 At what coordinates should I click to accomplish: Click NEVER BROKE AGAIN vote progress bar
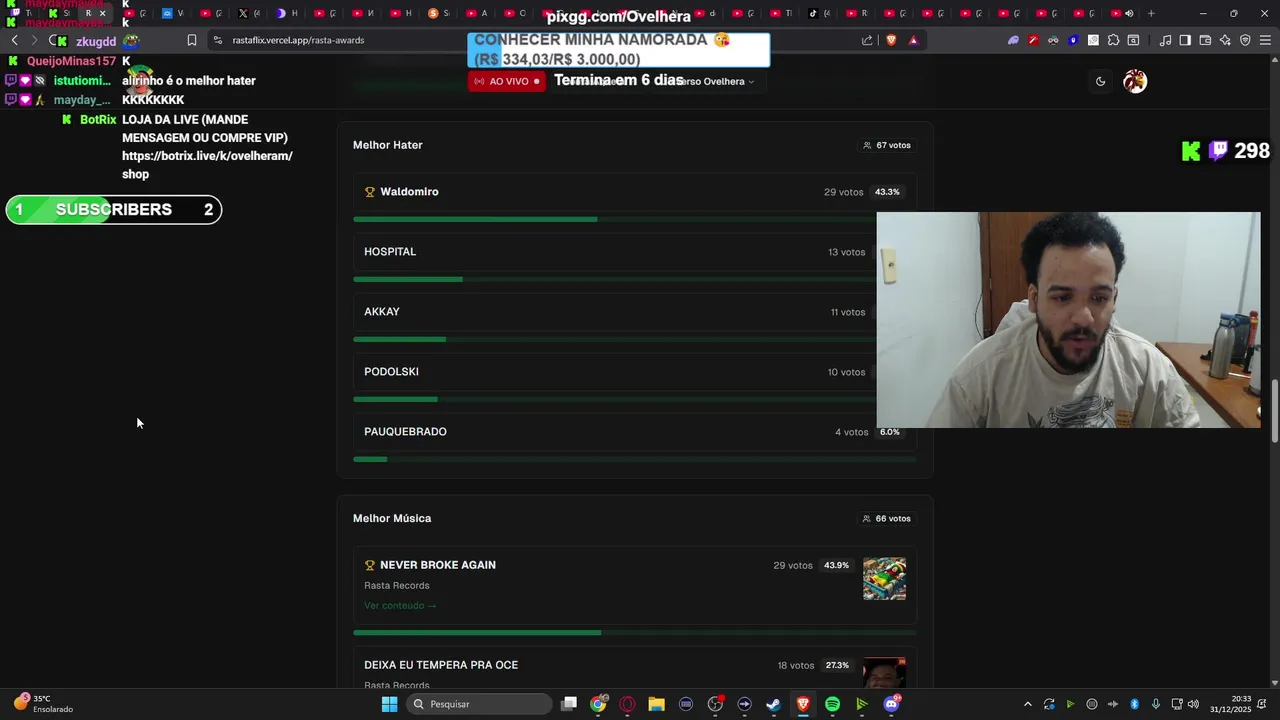[635, 632]
